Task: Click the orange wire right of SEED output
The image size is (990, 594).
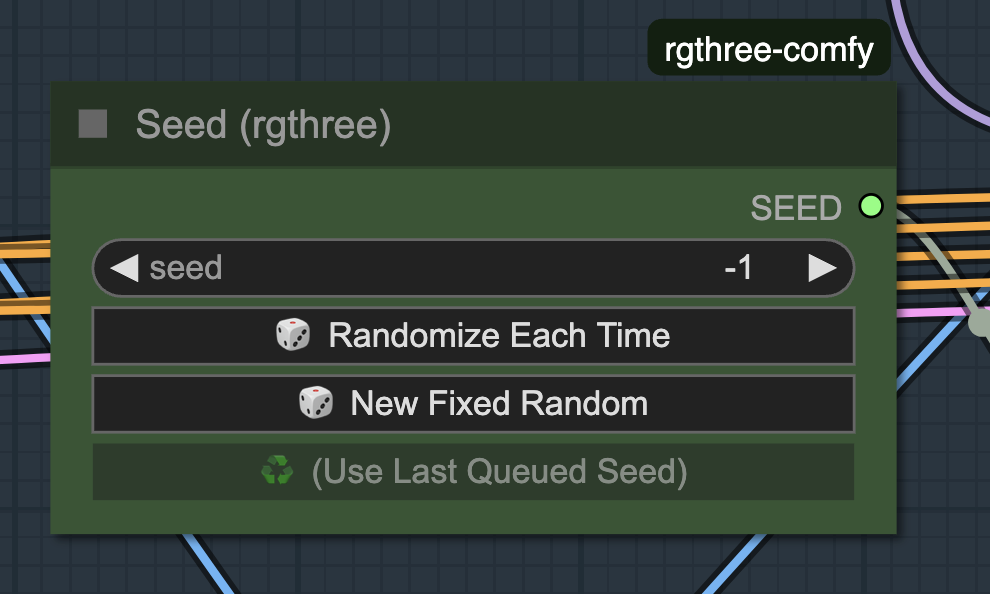Action: point(940,200)
